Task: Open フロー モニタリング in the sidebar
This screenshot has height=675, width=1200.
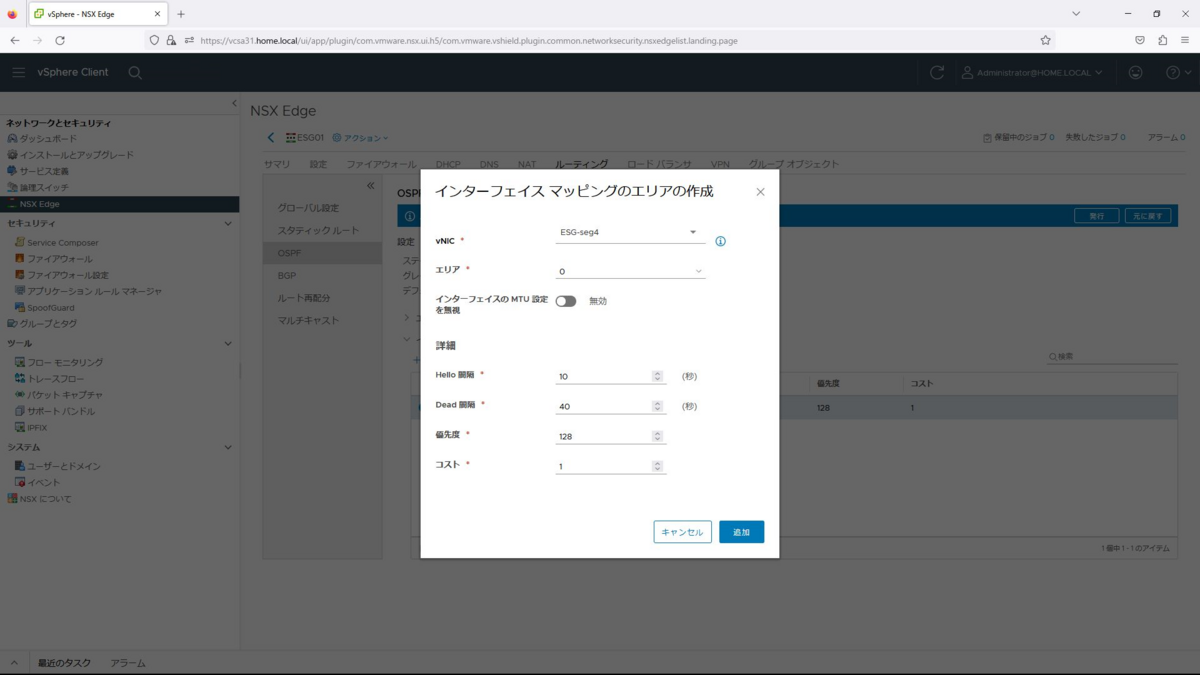Action: click(64, 363)
